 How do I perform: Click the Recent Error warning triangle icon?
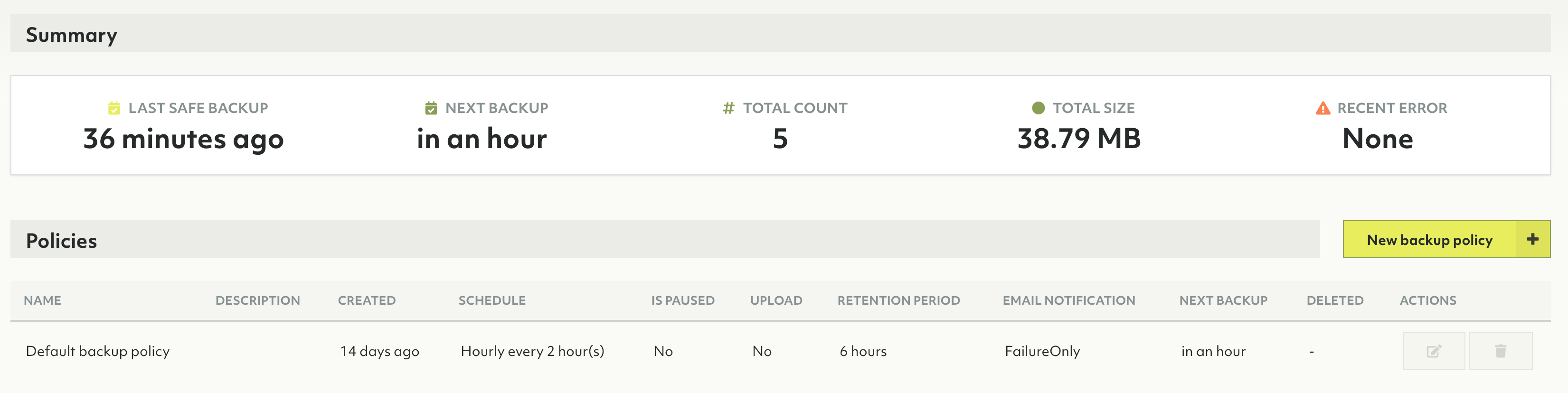pos(1322,108)
